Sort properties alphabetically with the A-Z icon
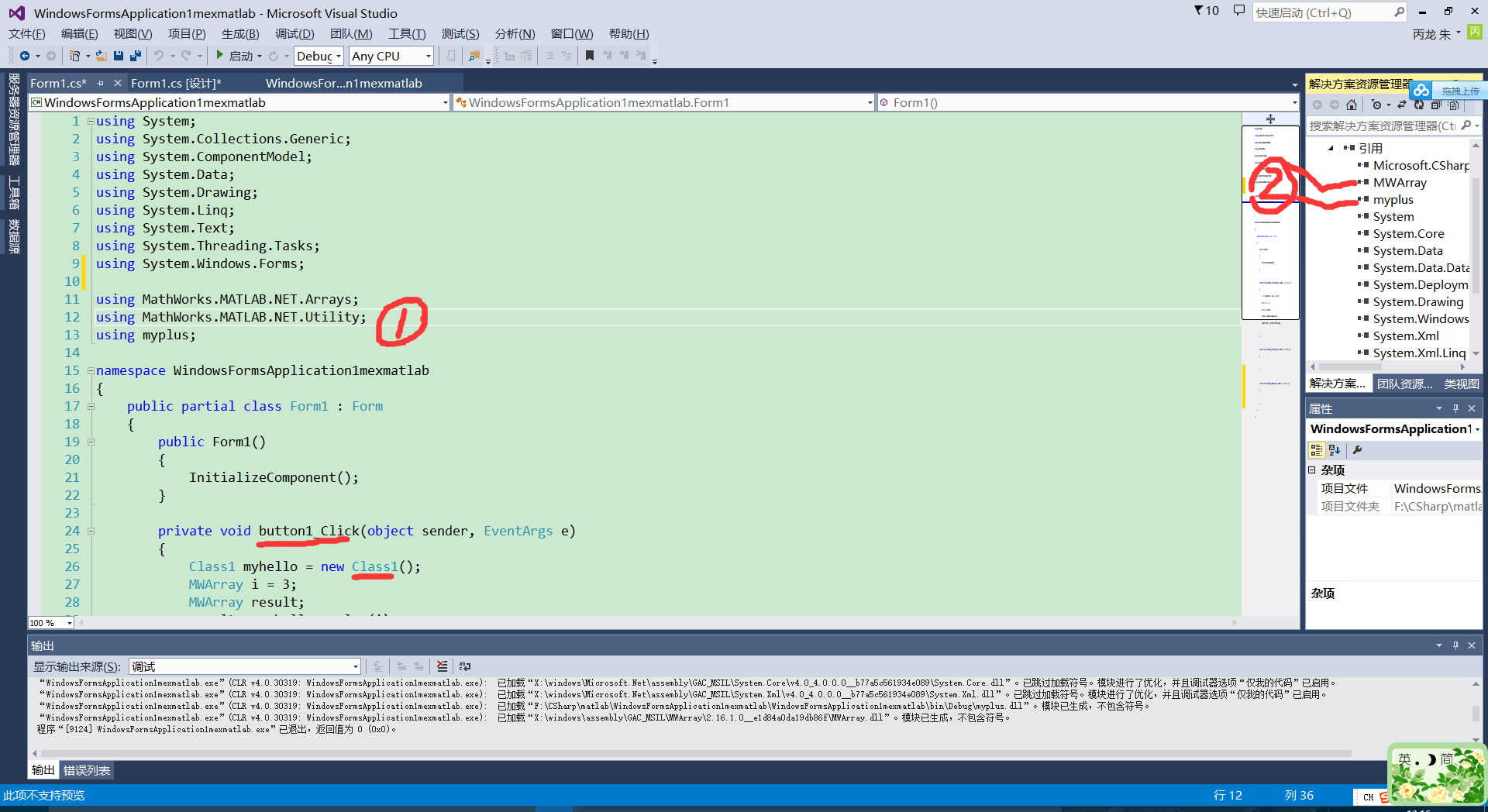This screenshot has width=1488, height=812. (x=1335, y=450)
